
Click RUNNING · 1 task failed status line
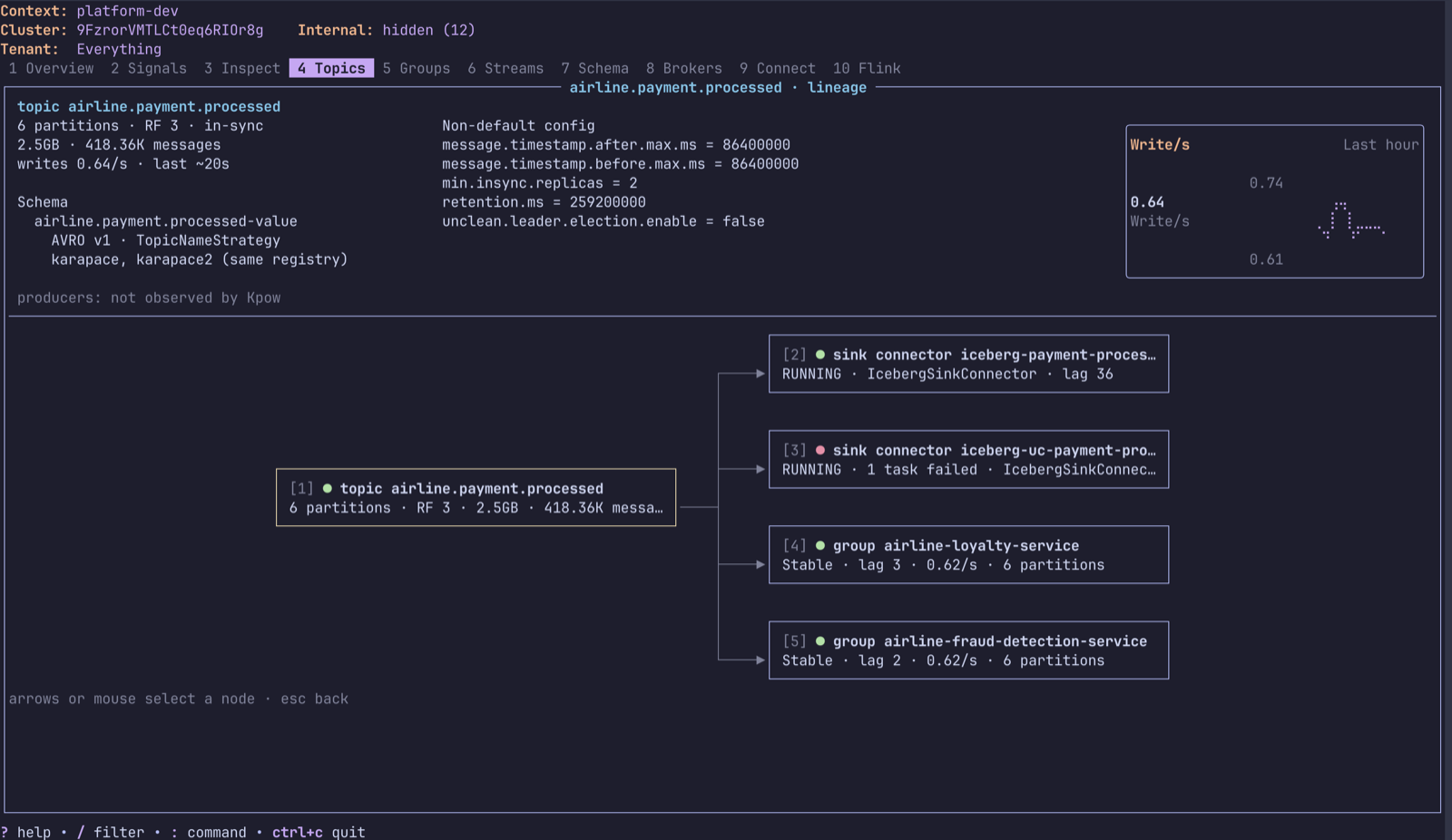(969, 469)
